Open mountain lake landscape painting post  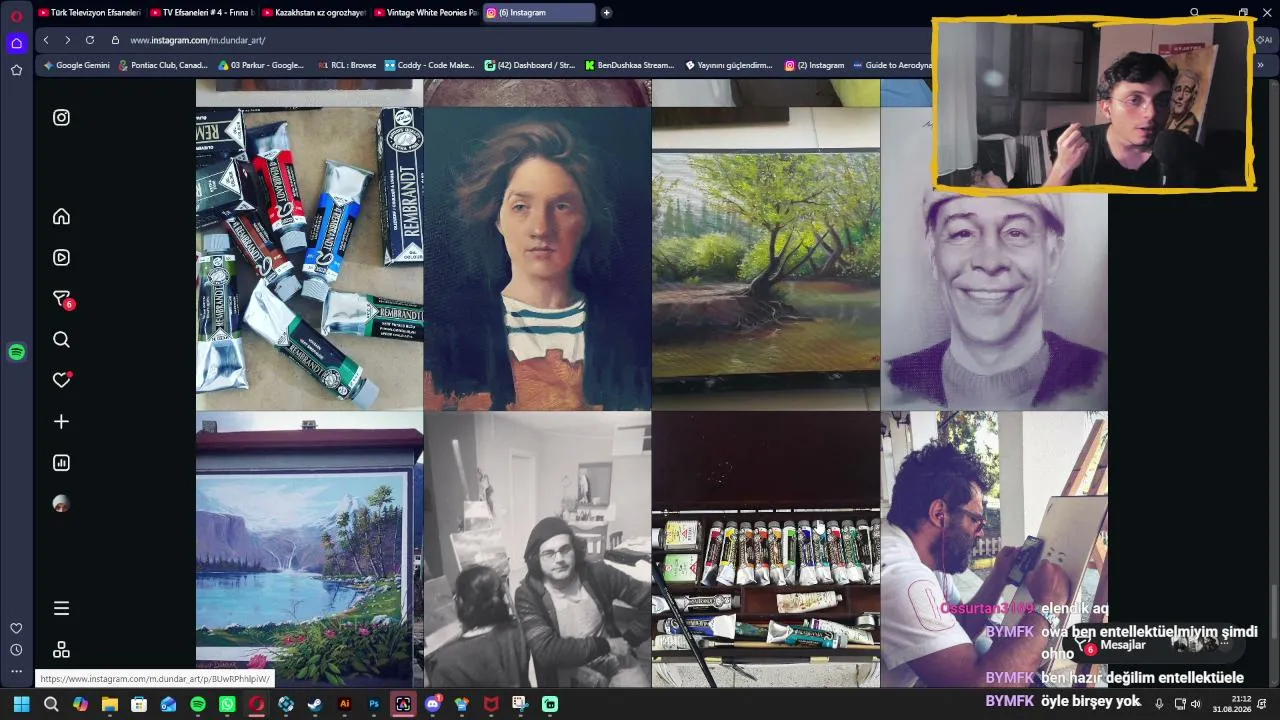(x=309, y=550)
